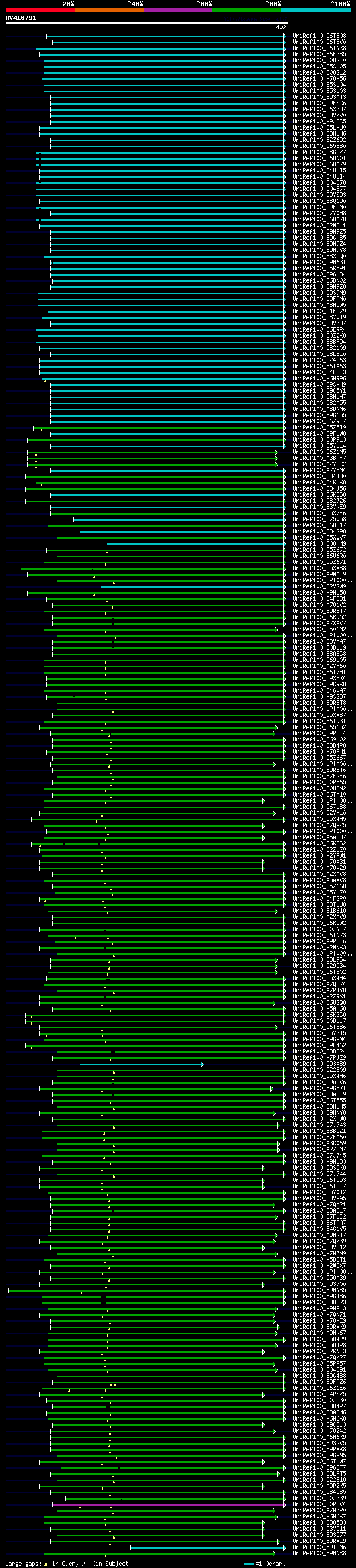Open hit UniRef100_B9SMT3
Viewport: 356px width, 1568px height.
(319, 97)
